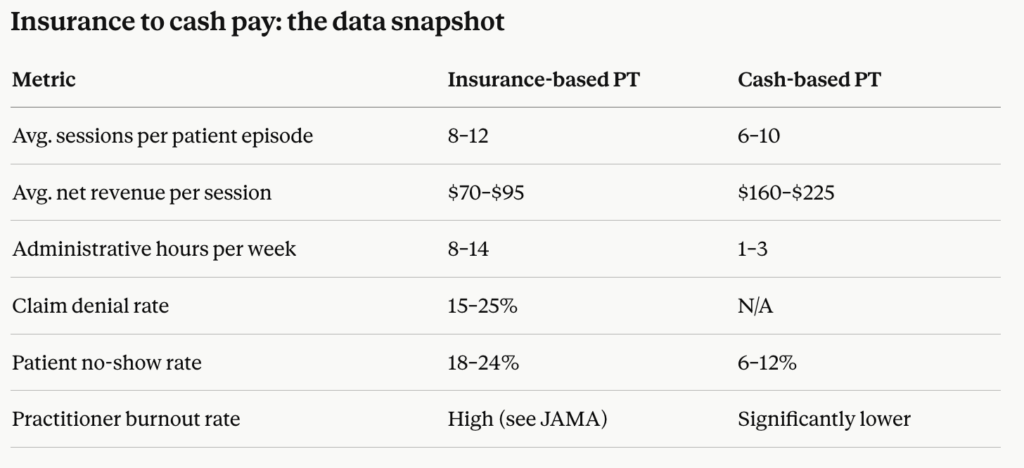
Task: Click the $160–$225 revenue cell
Action: click(x=786, y=193)
